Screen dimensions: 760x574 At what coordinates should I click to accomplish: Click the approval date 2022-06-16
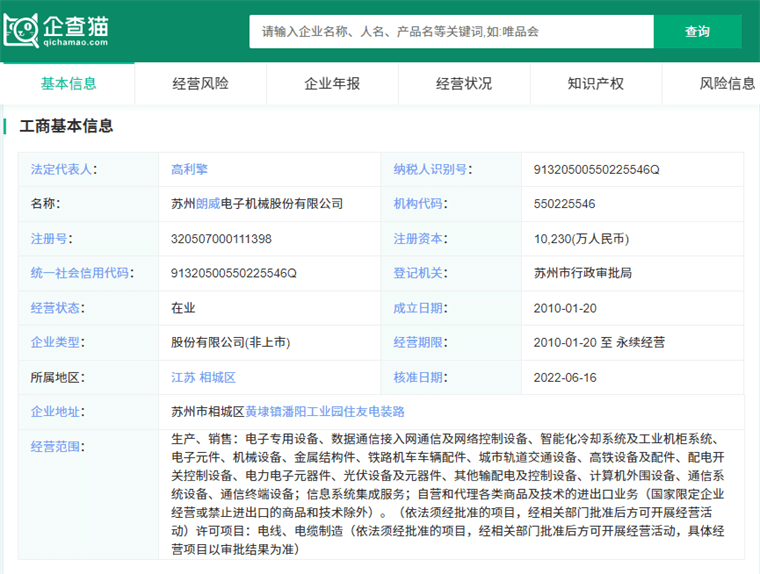click(565, 377)
